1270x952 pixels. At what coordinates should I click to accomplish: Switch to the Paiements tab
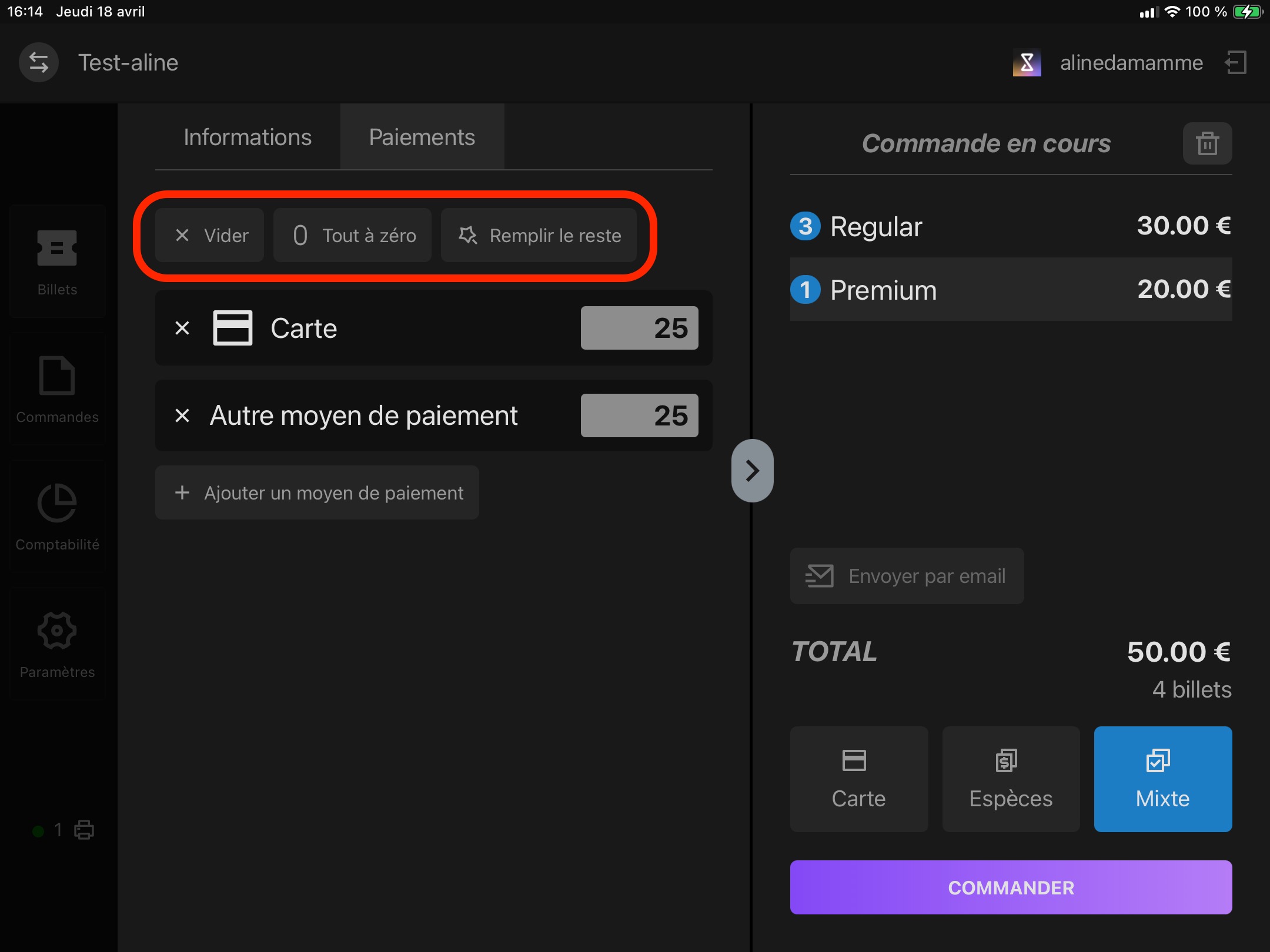(422, 137)
